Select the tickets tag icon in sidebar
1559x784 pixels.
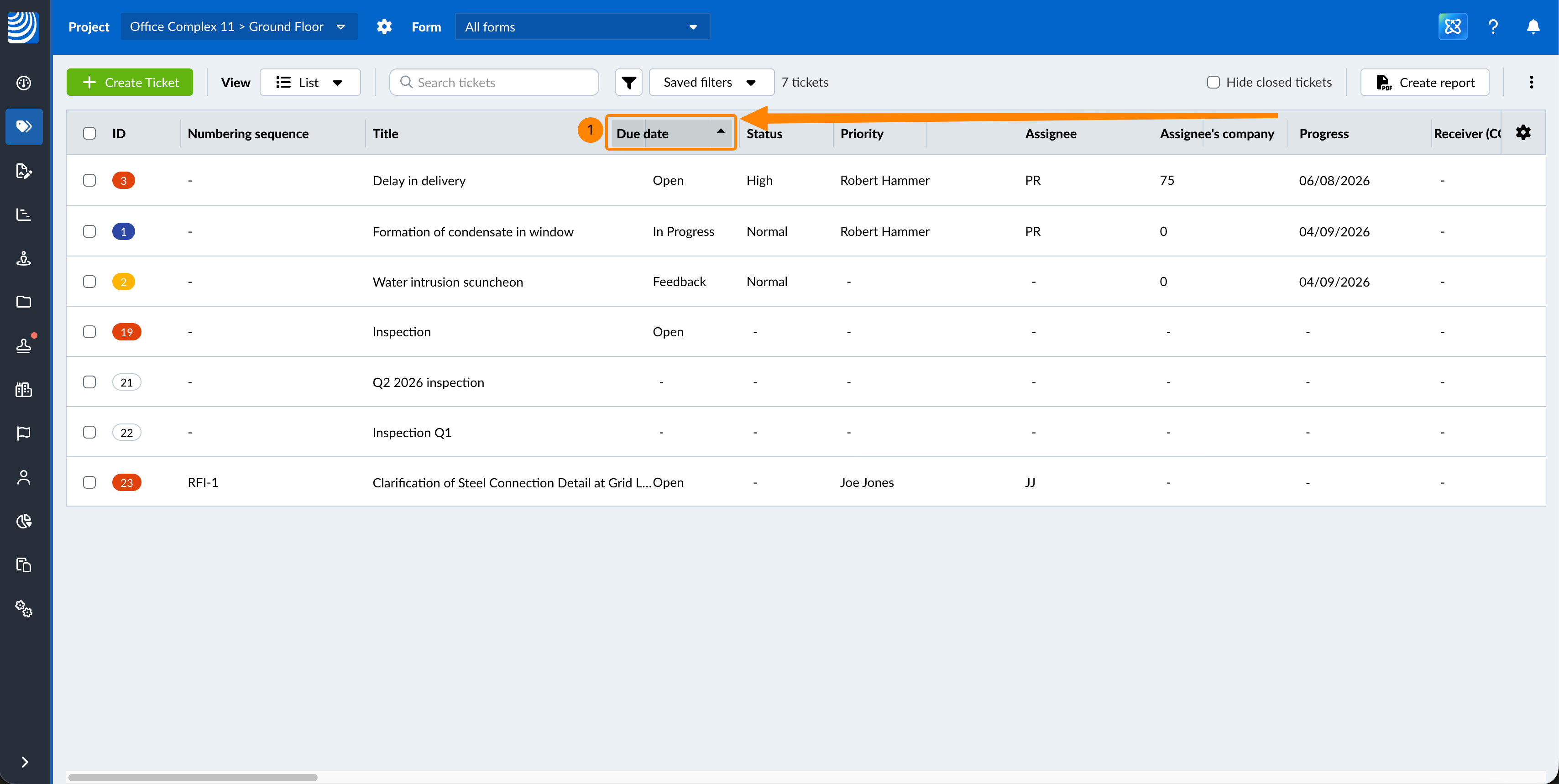24,126
